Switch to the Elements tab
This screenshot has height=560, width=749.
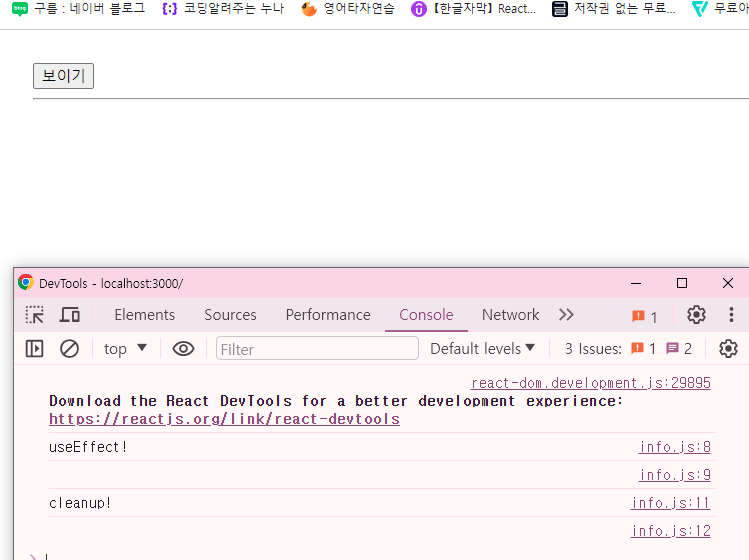pos(145,315)
